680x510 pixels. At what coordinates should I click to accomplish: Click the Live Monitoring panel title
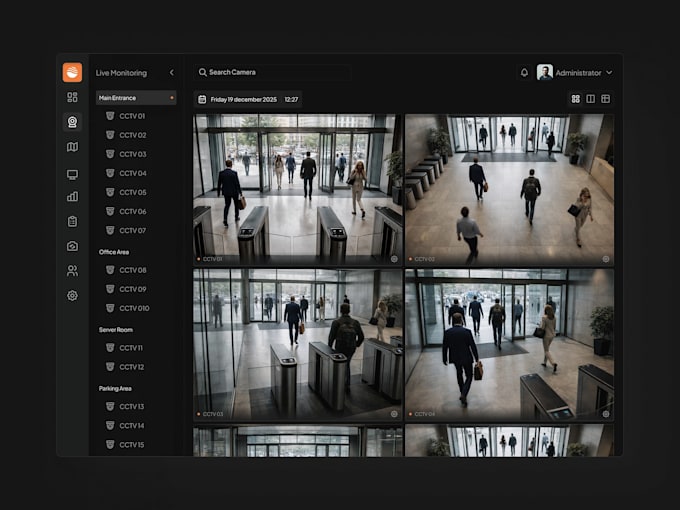click(121, 73)
